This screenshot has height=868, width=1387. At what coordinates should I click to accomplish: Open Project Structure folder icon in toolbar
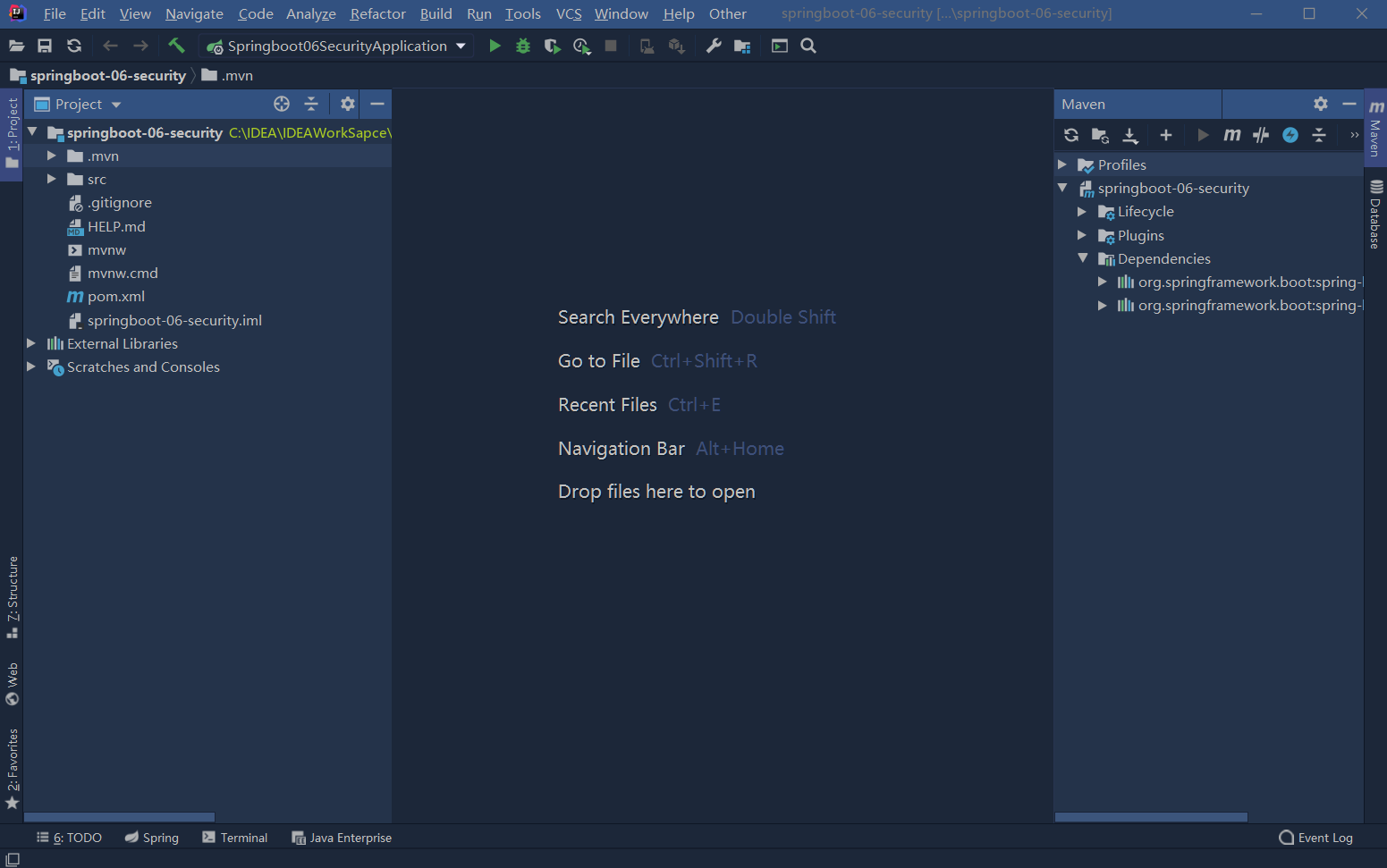742,46
